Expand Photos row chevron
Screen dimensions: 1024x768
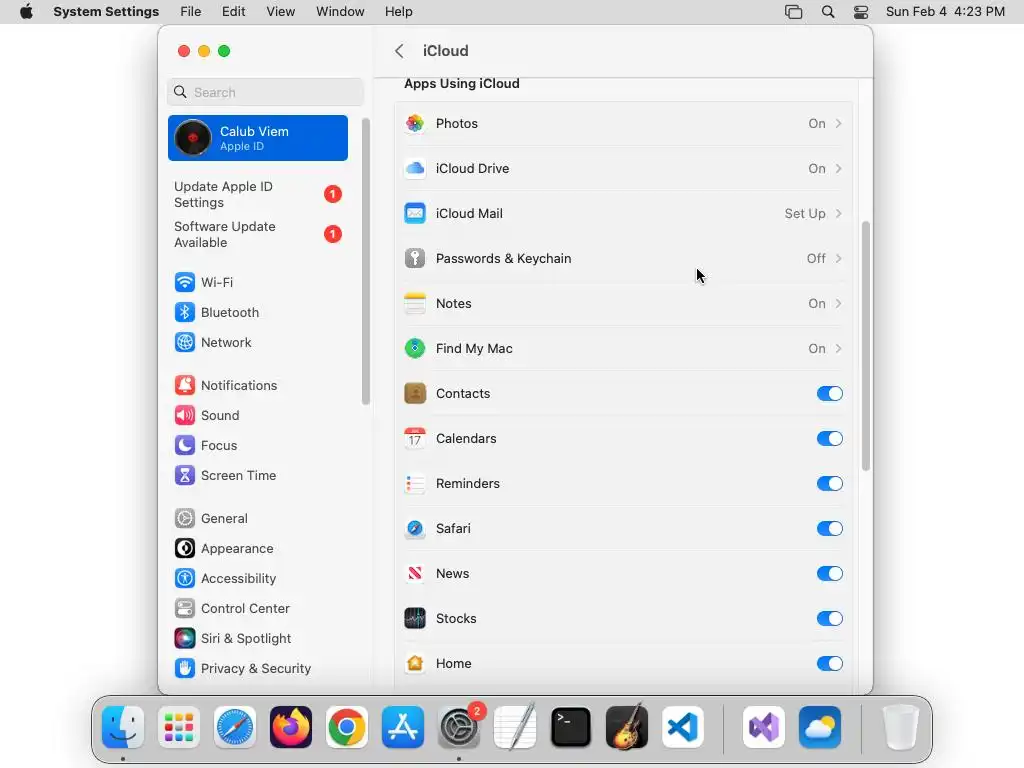pos(839,123)
